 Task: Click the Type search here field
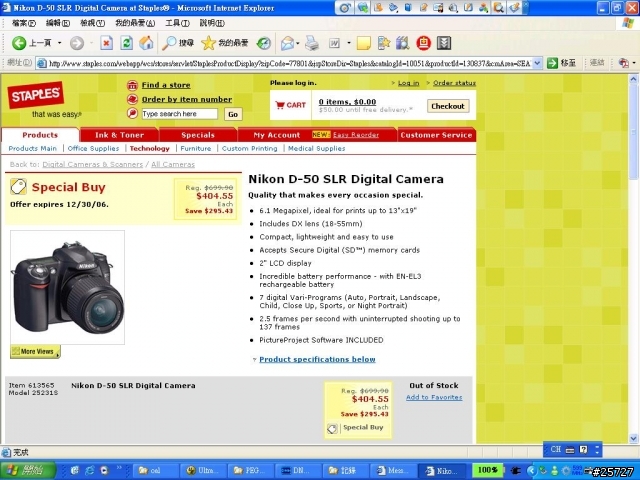180,113
